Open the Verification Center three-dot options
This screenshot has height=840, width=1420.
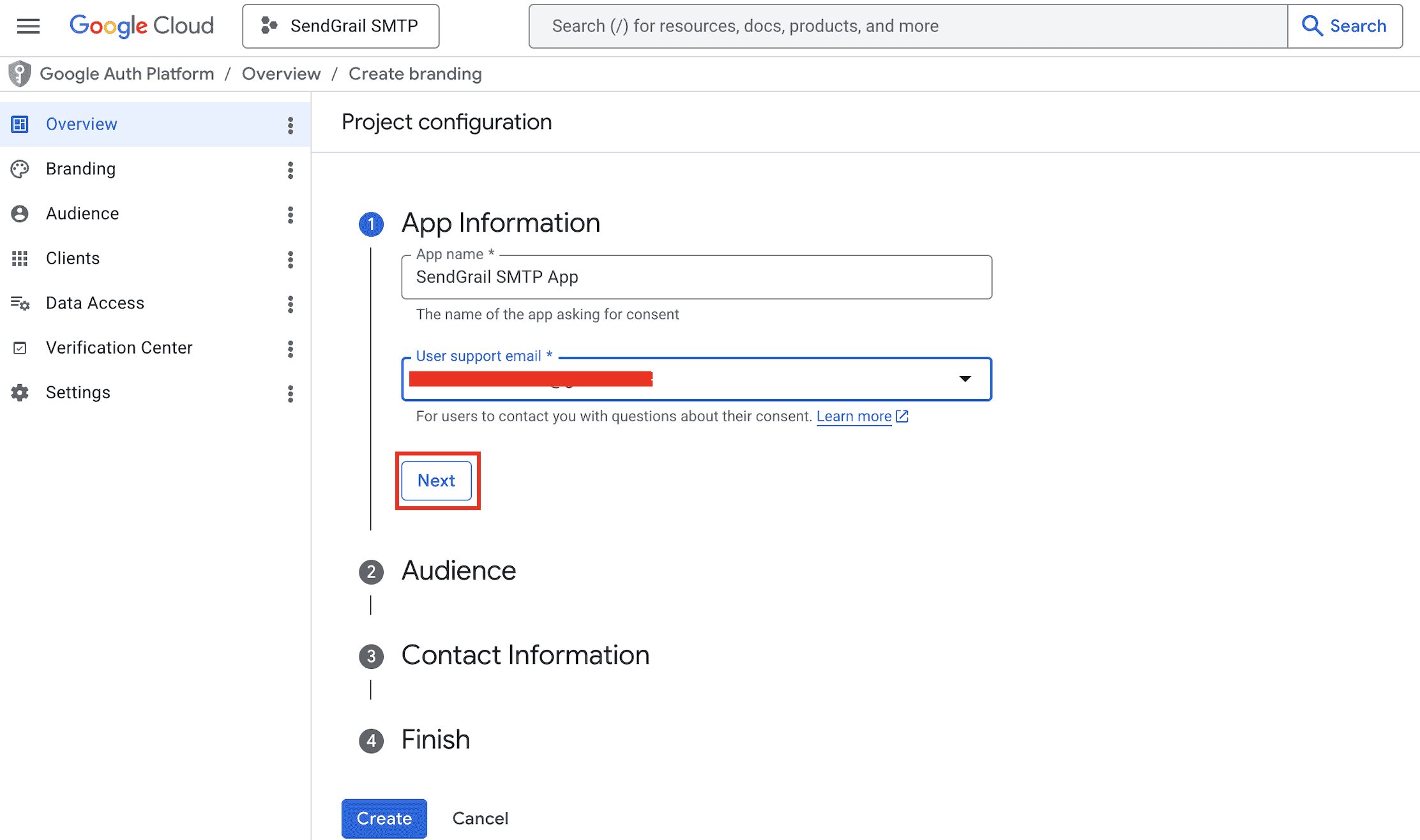(x=291, y=349)
